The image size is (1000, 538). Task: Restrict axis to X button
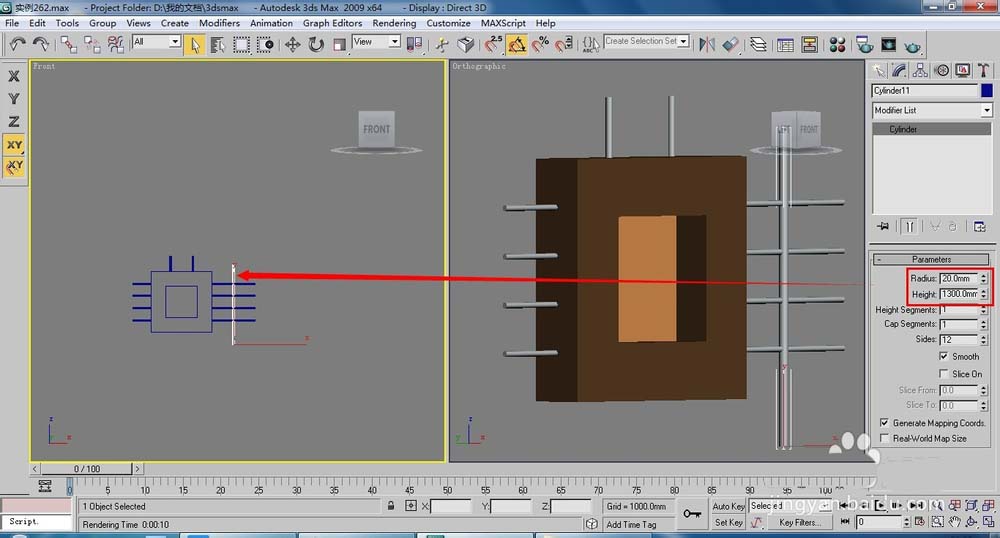(x=13, y=76)
